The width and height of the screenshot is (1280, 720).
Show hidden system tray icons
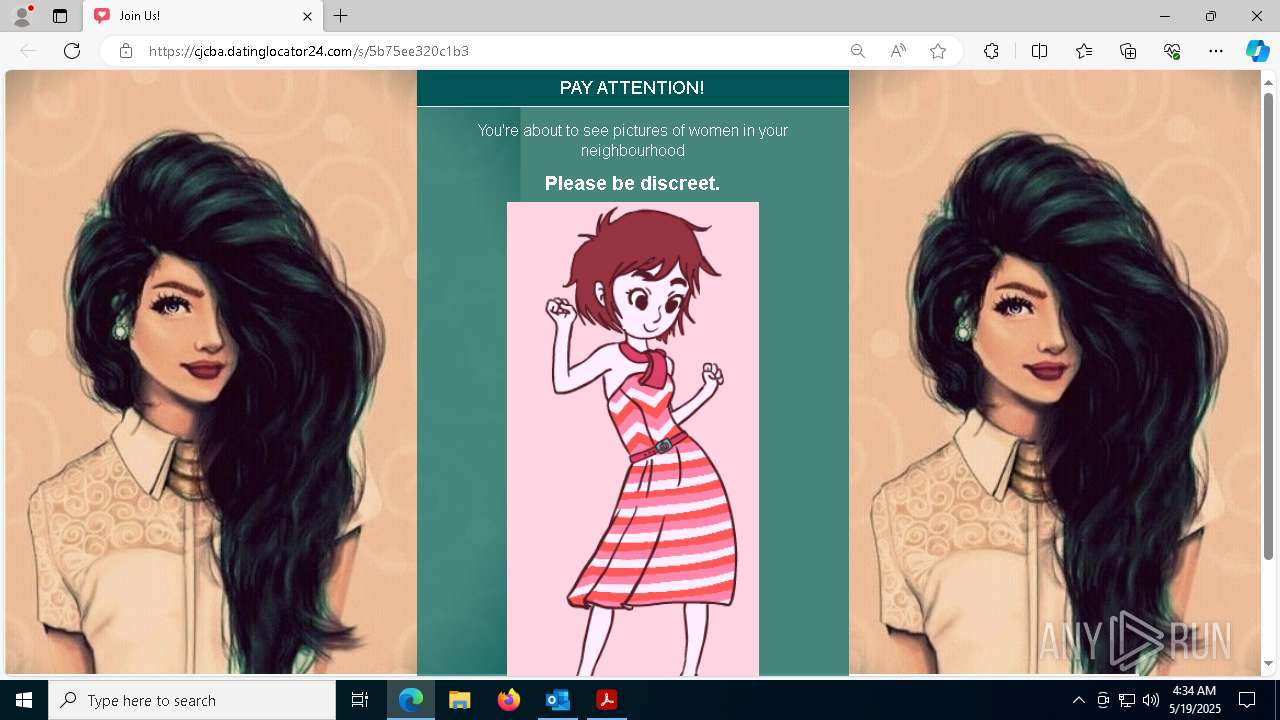[x=1078, y=700]
